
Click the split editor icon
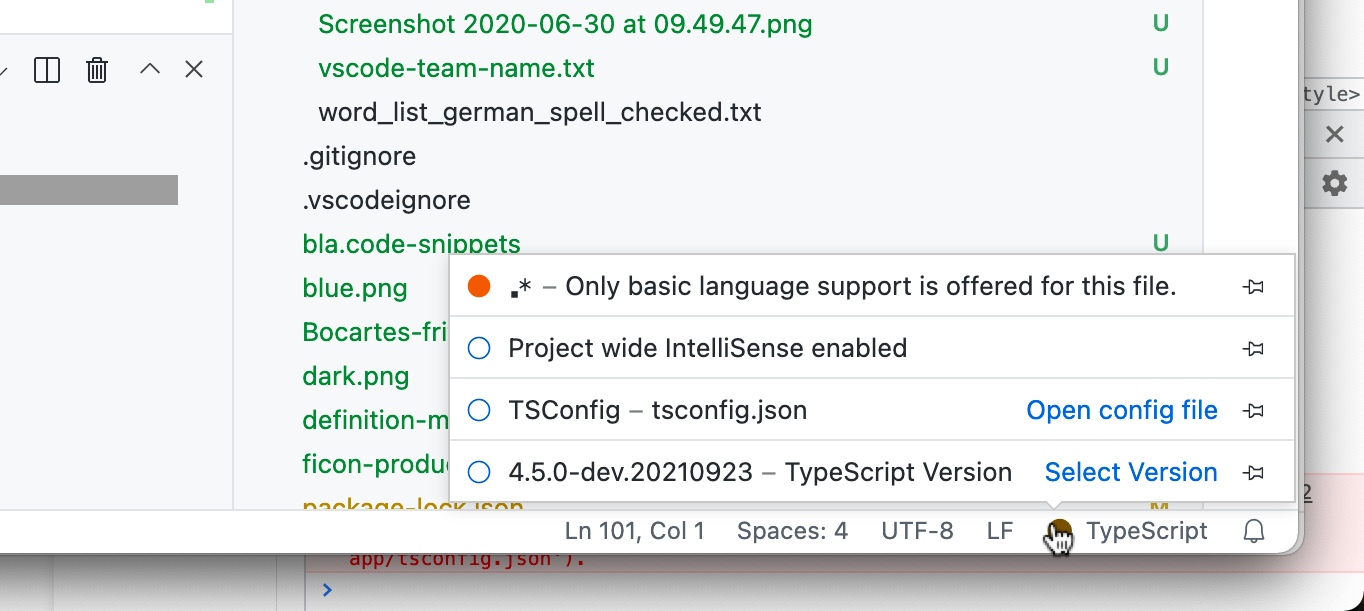tap(47, 70)
